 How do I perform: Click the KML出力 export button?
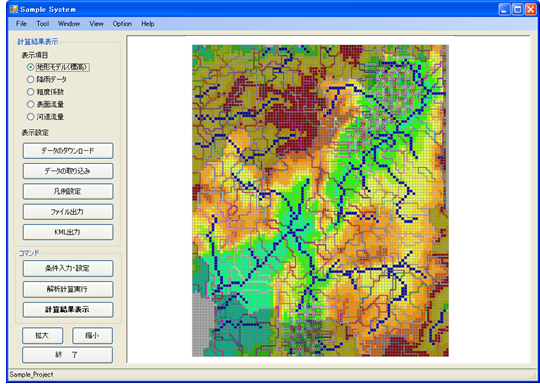pyautogui.click(x=68, y=232)
